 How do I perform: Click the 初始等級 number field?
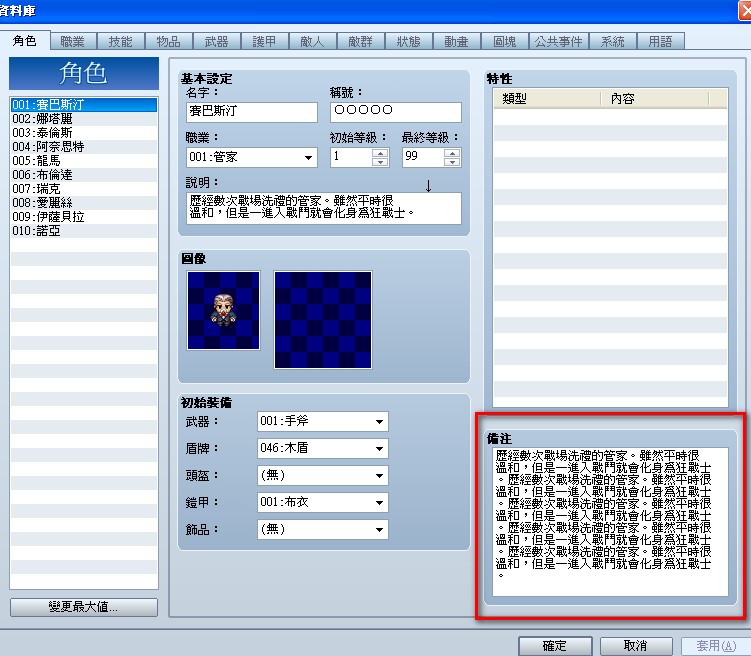point(352,157)
